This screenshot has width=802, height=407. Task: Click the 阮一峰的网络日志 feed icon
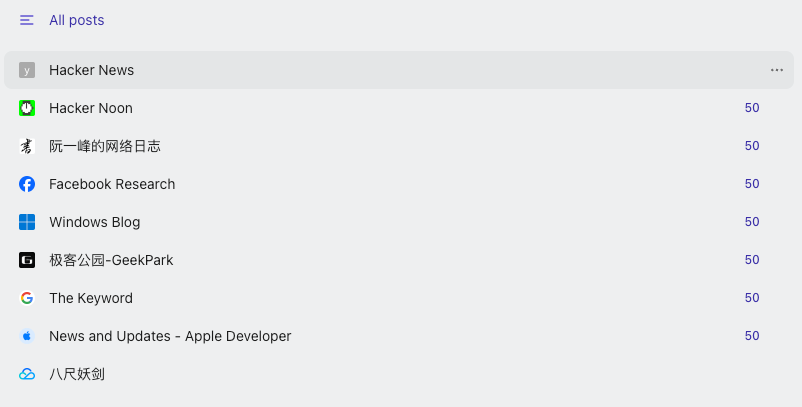27,146
